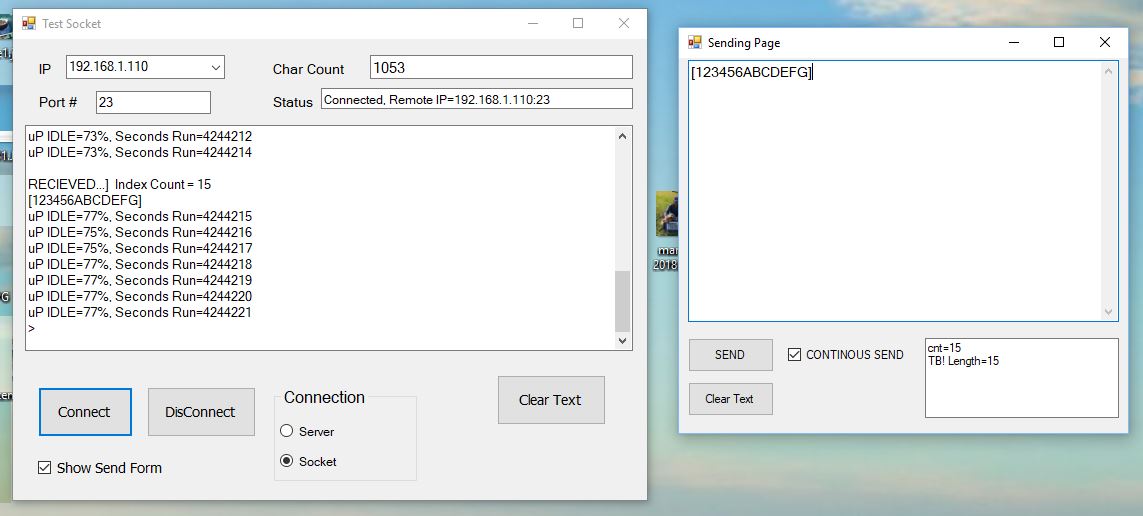
Task: Click the Test Socket title bar app icon
Action: [x=28, y=23]
